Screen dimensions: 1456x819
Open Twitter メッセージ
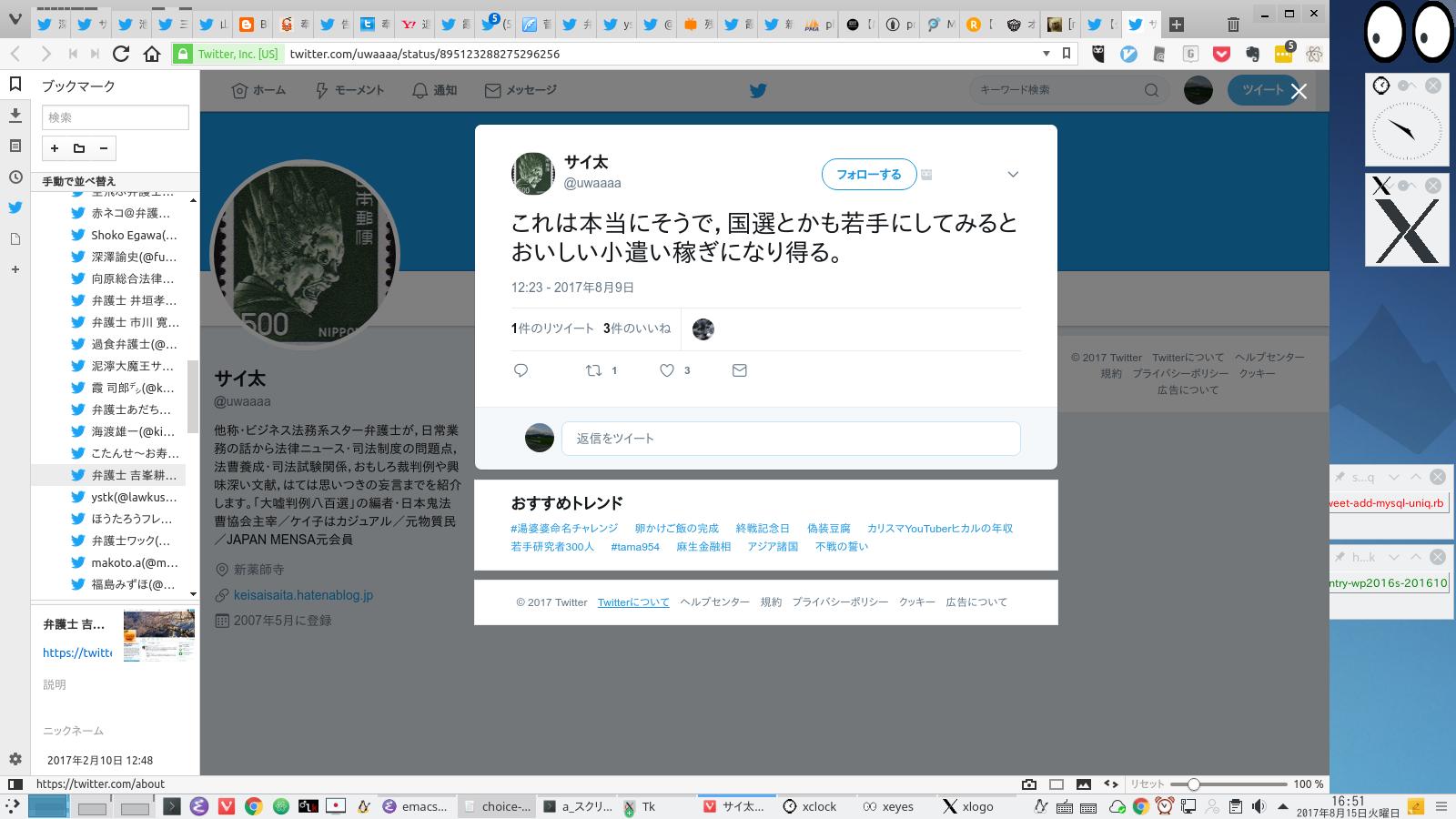point(521,90)
